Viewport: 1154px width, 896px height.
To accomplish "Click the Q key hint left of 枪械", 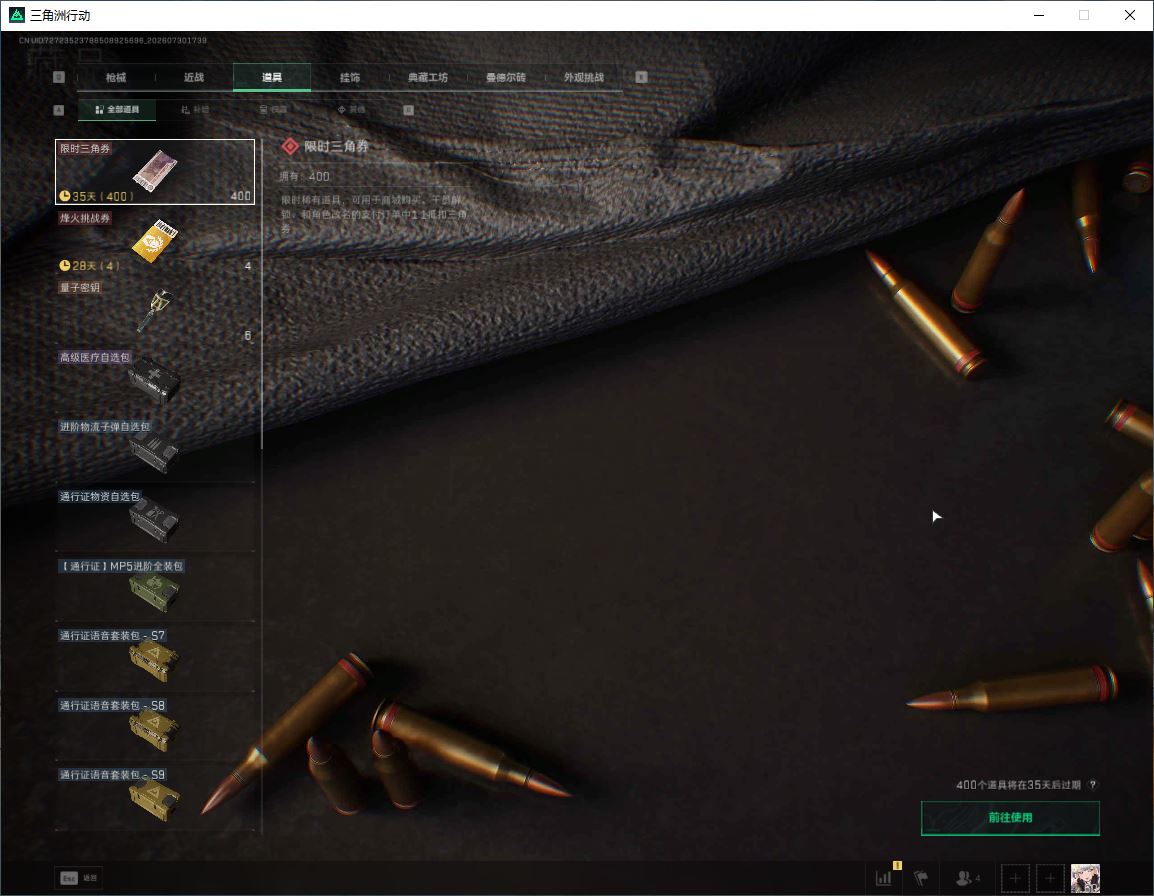I will click(59, 77).
